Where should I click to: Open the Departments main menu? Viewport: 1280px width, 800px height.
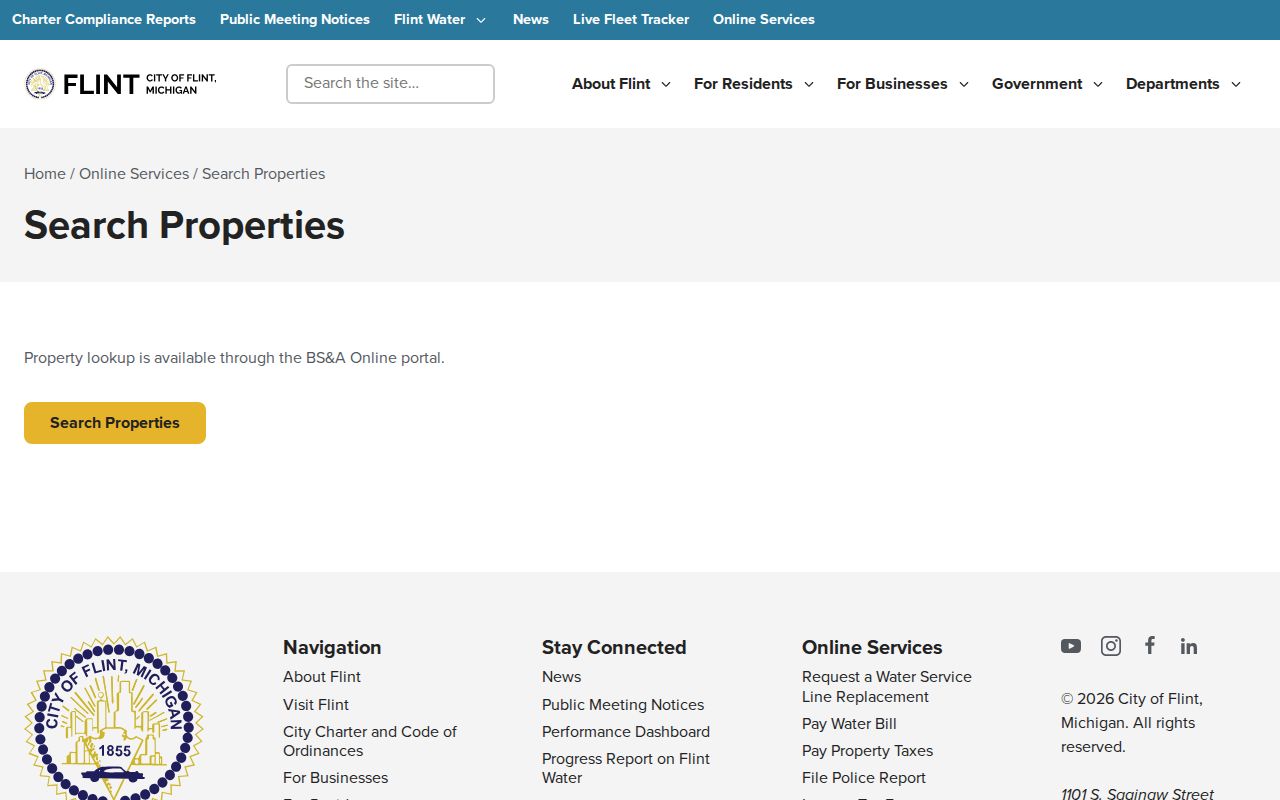(x=1173, y=84)
